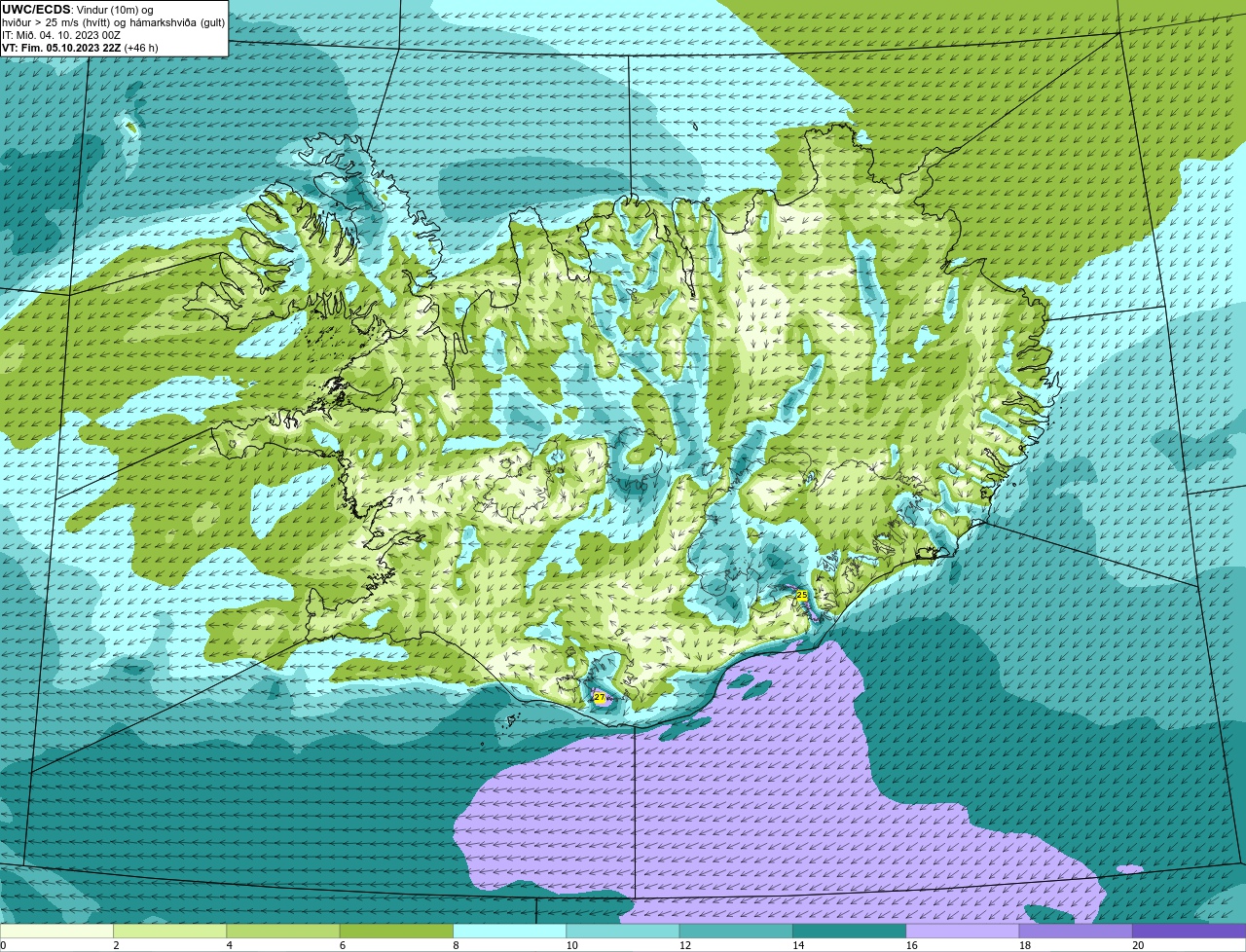1246x952 pixels.
Task: Select the pale cyan 8–10 legend swatch
Action: (510, 931)
